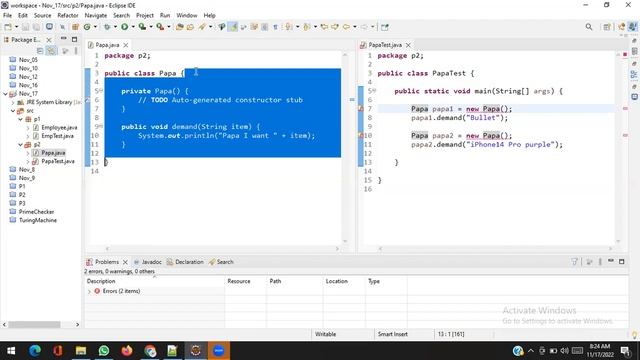Screen dimensions: 640x360
Task: Expand the Errors (2 items) row
Action: coord(89,291)
